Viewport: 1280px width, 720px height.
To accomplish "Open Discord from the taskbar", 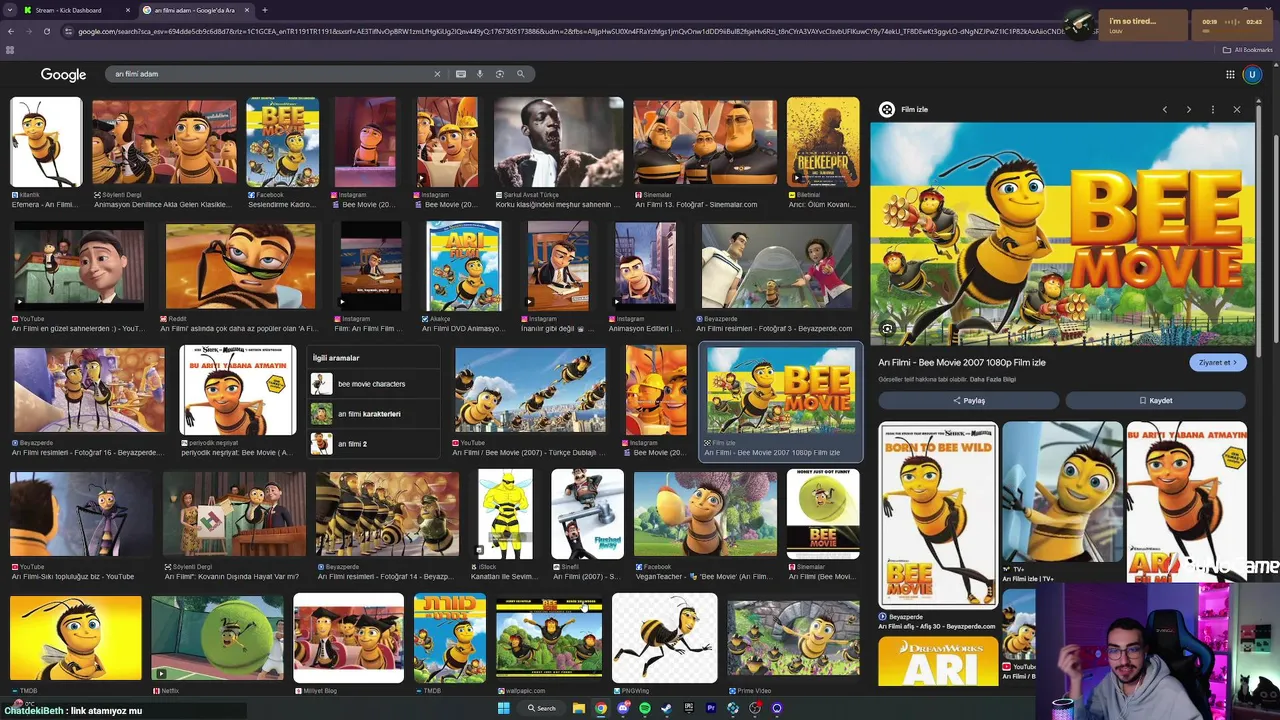I will [x=622, y=708].
